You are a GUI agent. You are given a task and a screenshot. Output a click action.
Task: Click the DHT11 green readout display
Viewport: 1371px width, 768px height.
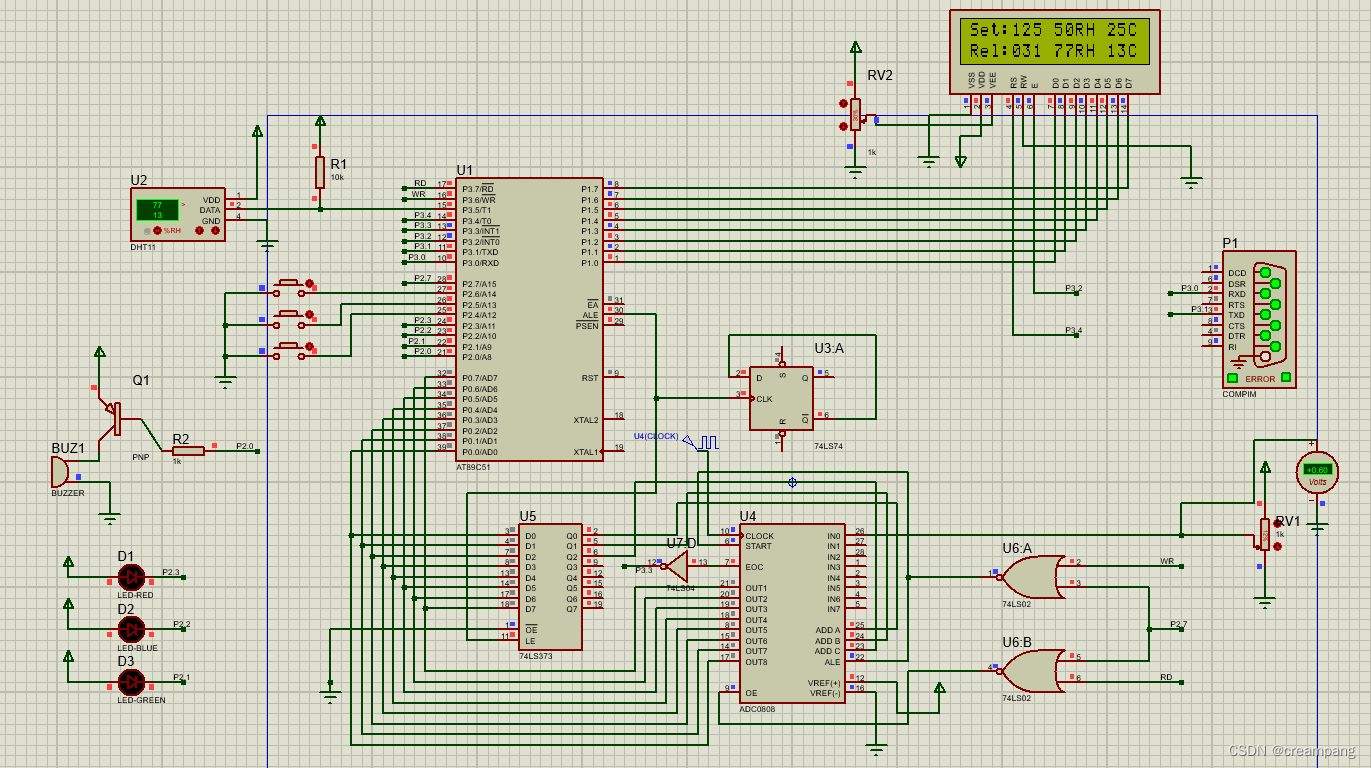(x=157, y=210)
